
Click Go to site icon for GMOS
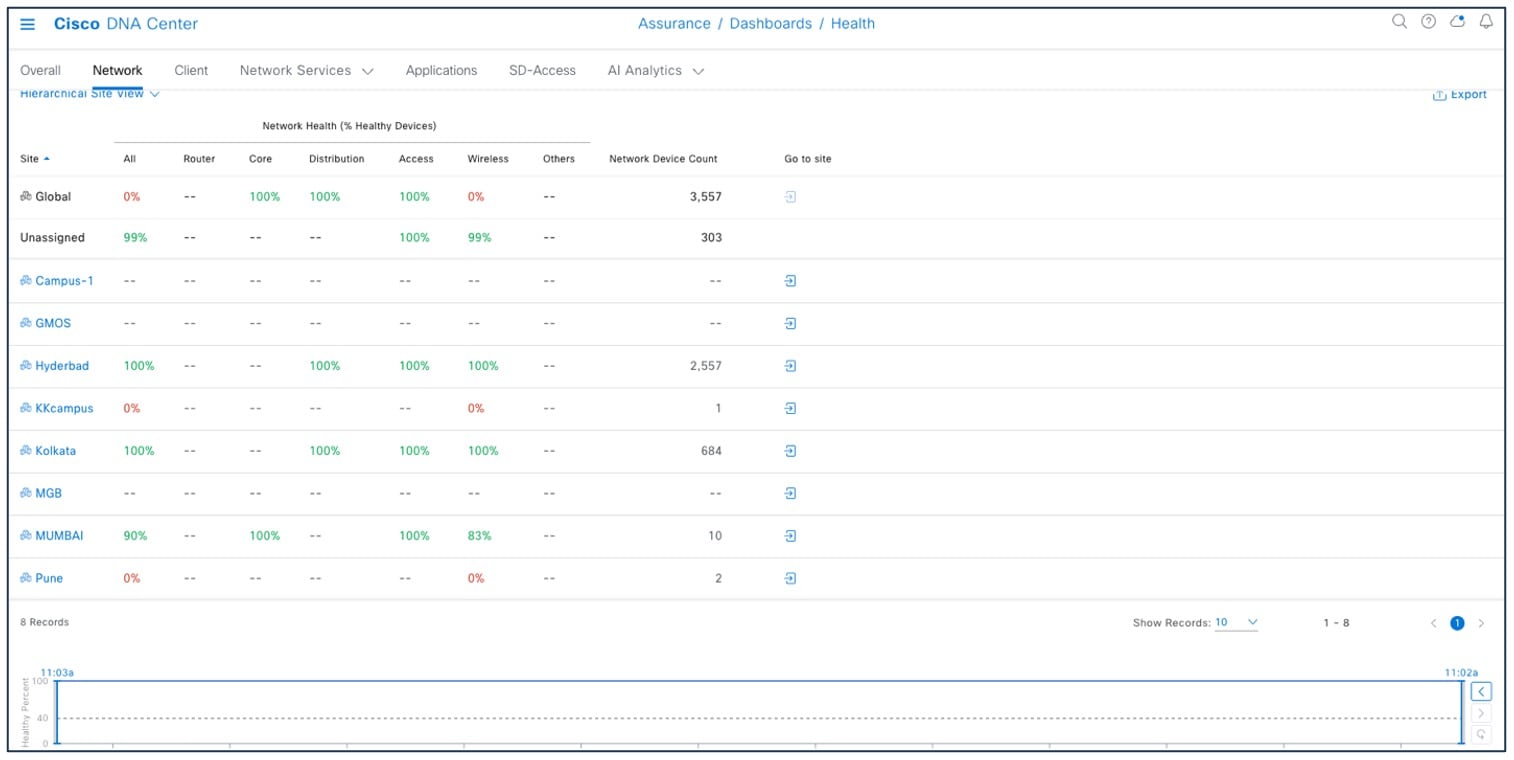(790, 324)
